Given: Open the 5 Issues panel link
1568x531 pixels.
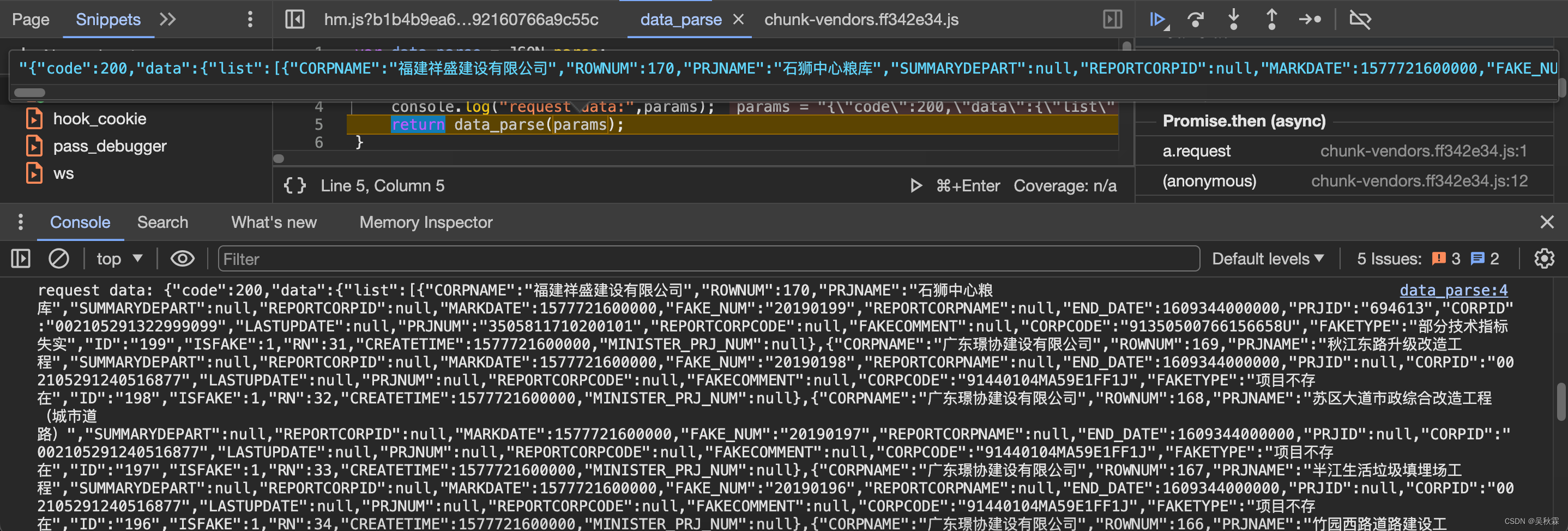Looking at the screenshot, I should point(1389,260).
